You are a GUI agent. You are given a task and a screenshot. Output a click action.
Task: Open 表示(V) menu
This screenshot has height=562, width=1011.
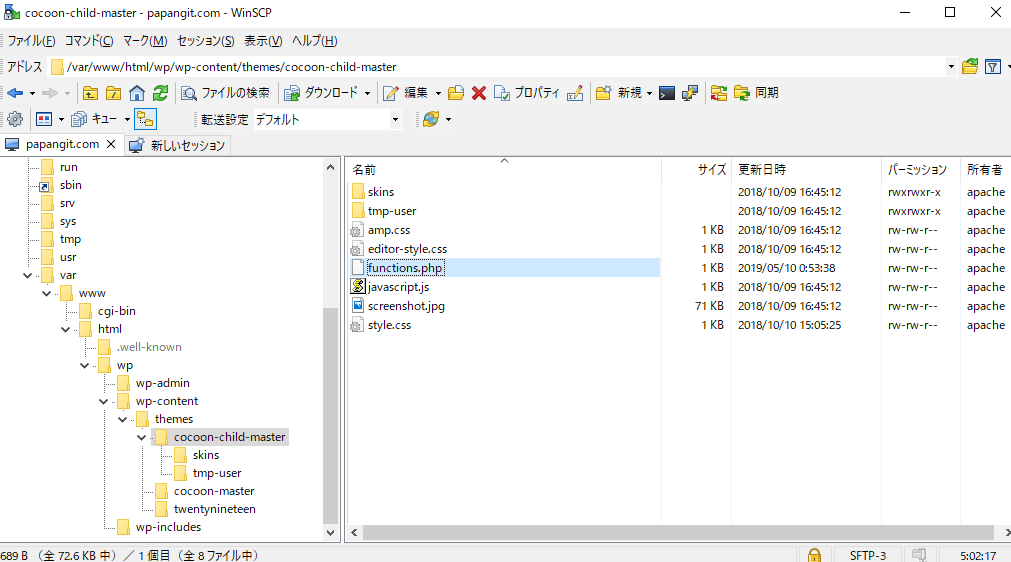pyautogui.click(x=263, y=41)
